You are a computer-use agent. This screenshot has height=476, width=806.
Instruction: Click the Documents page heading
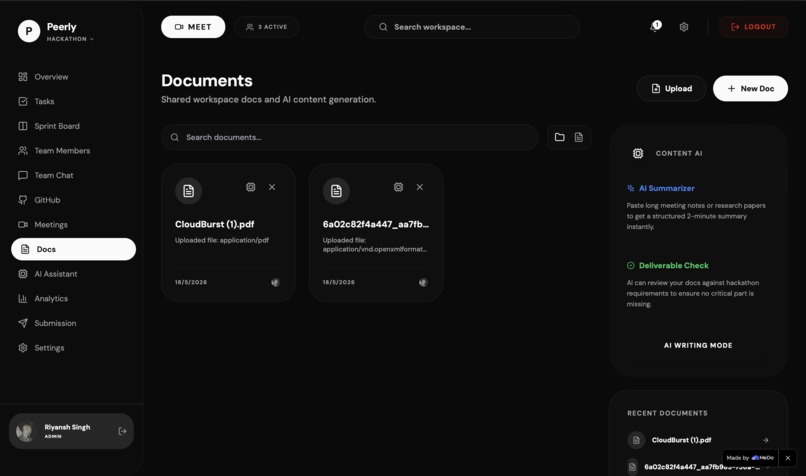click(207, 81)
